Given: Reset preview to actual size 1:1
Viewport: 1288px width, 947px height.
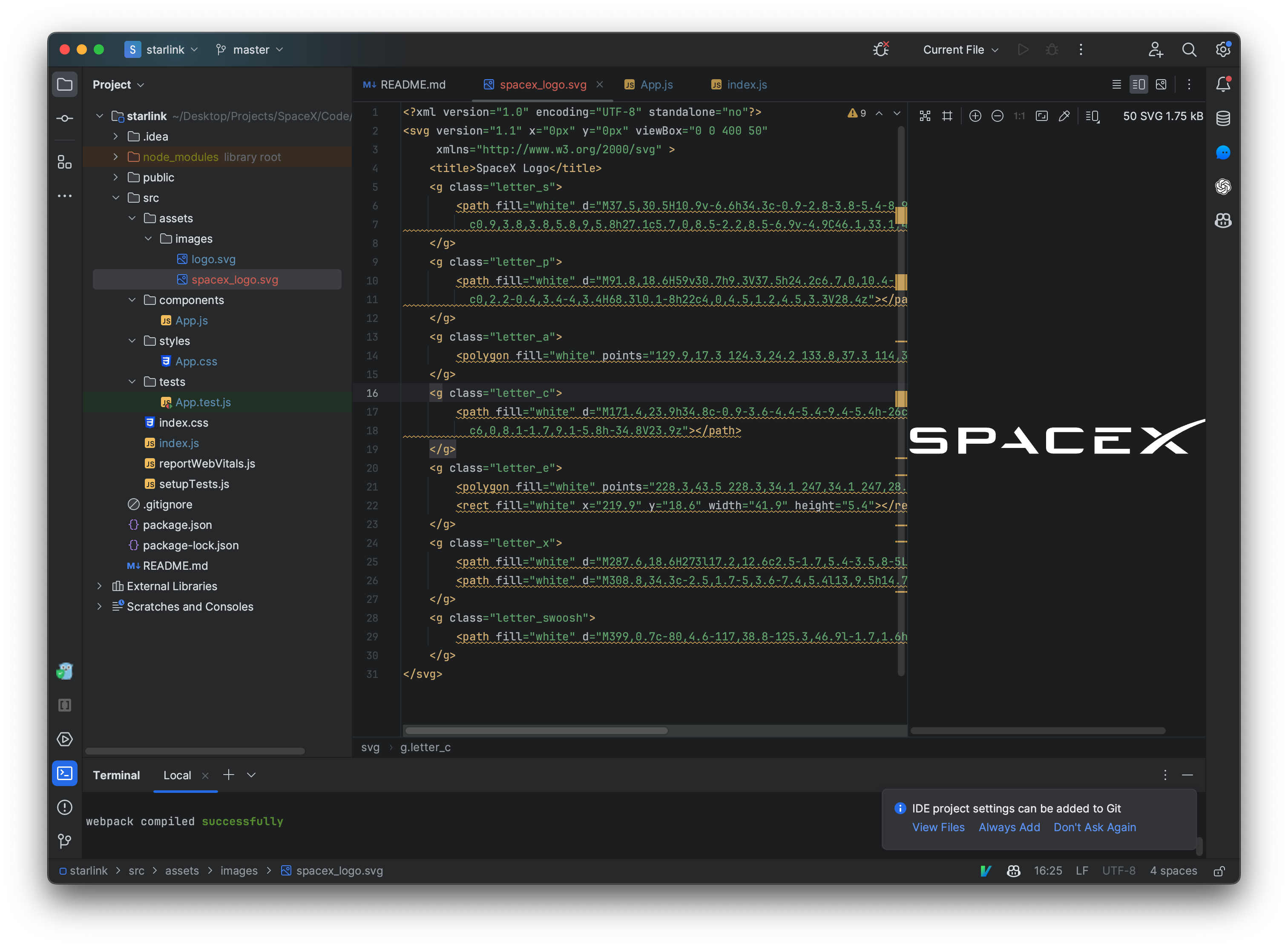Looking at the screenshot, I should (x=1019, y=116).
